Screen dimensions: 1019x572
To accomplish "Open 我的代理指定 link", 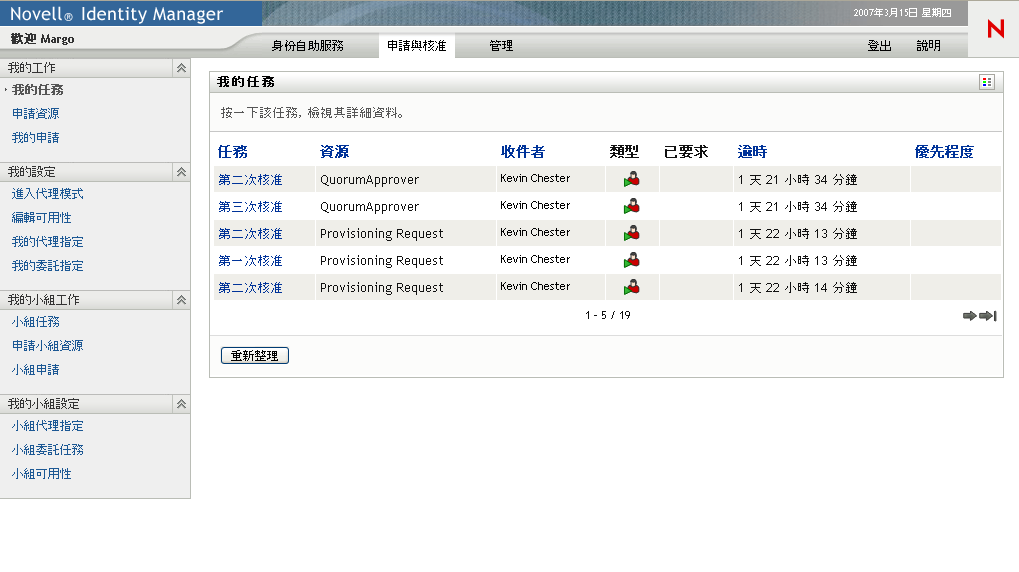I will point(47,242).
